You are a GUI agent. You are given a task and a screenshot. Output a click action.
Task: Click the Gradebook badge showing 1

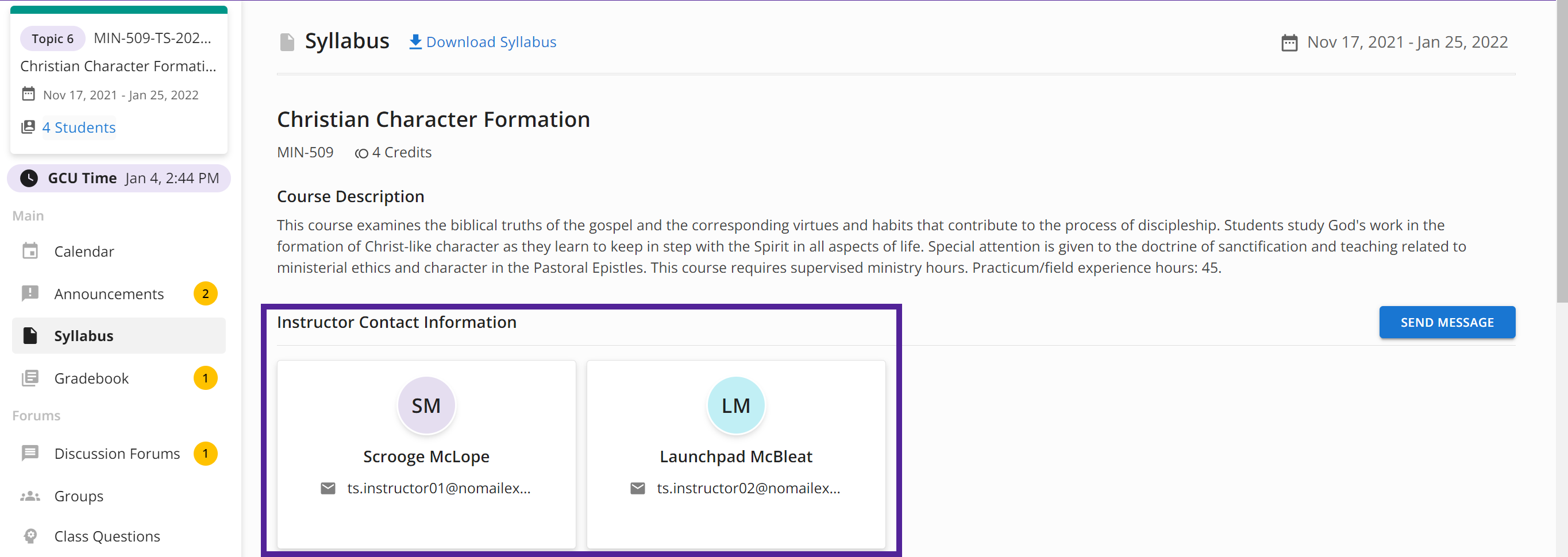(x=206, y=378)
